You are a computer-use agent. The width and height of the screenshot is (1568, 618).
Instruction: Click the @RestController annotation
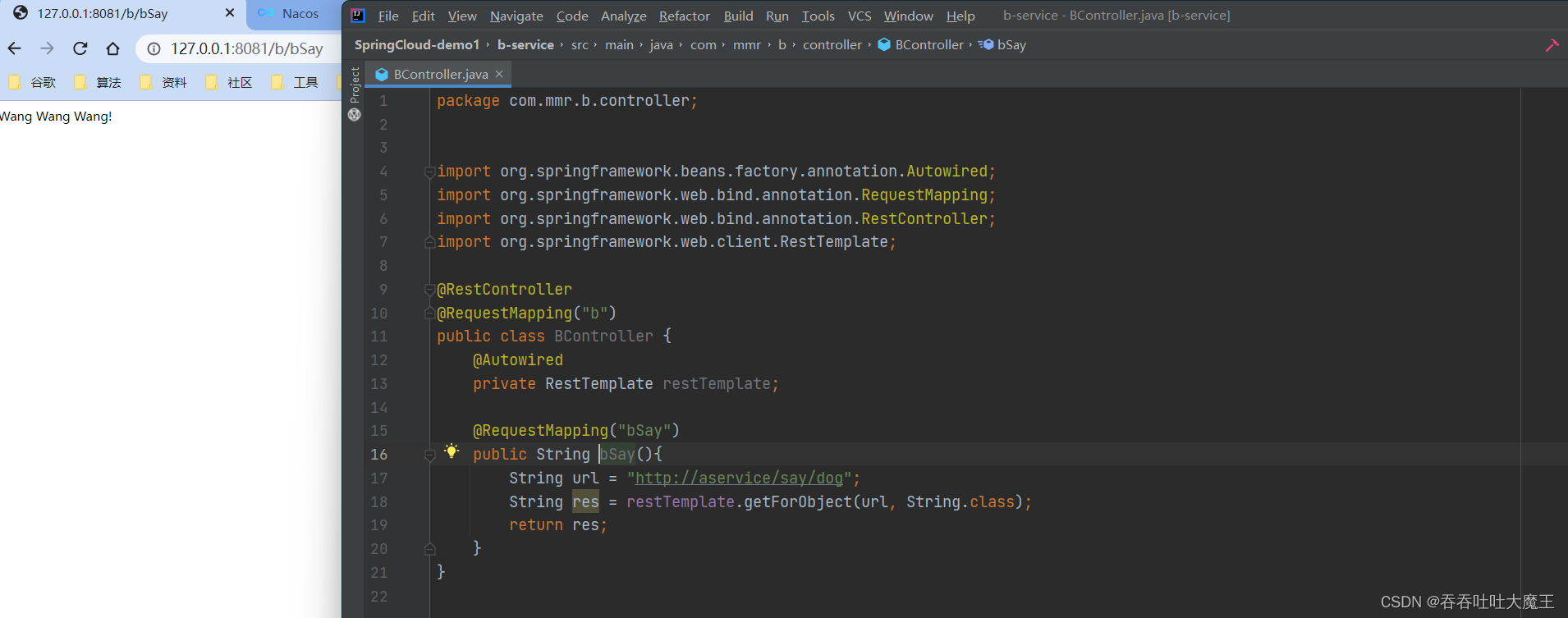[x=504, y=290]
